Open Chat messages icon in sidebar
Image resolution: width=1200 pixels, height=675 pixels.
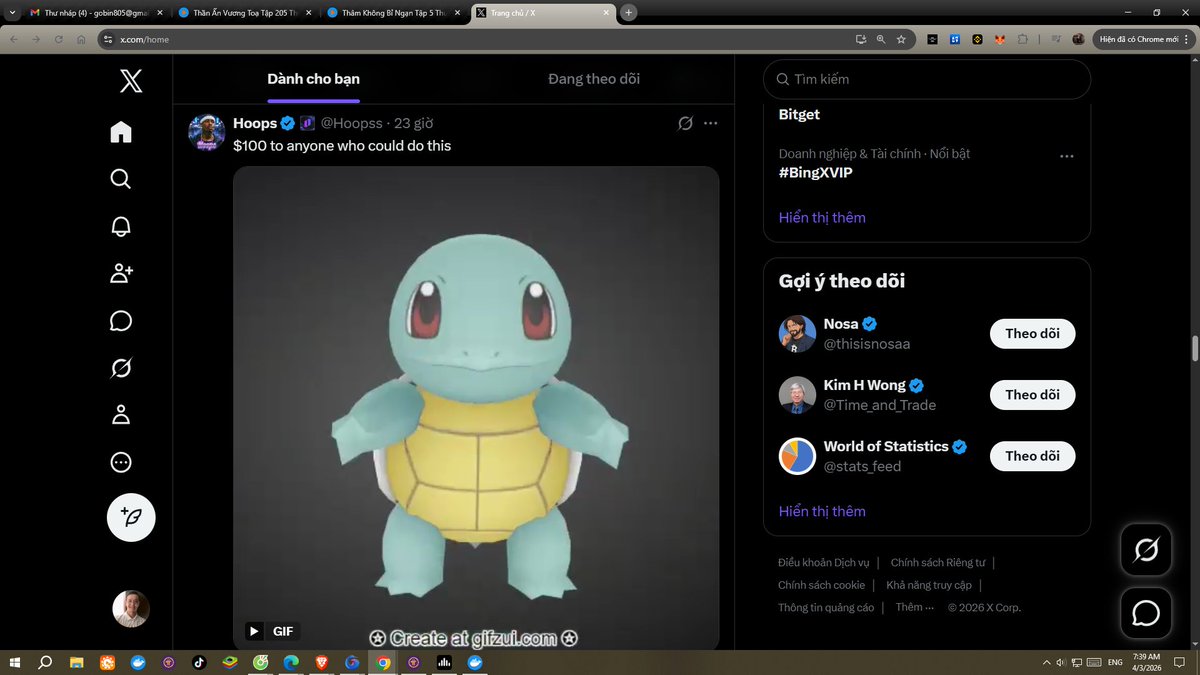click(x=121, y=321)
